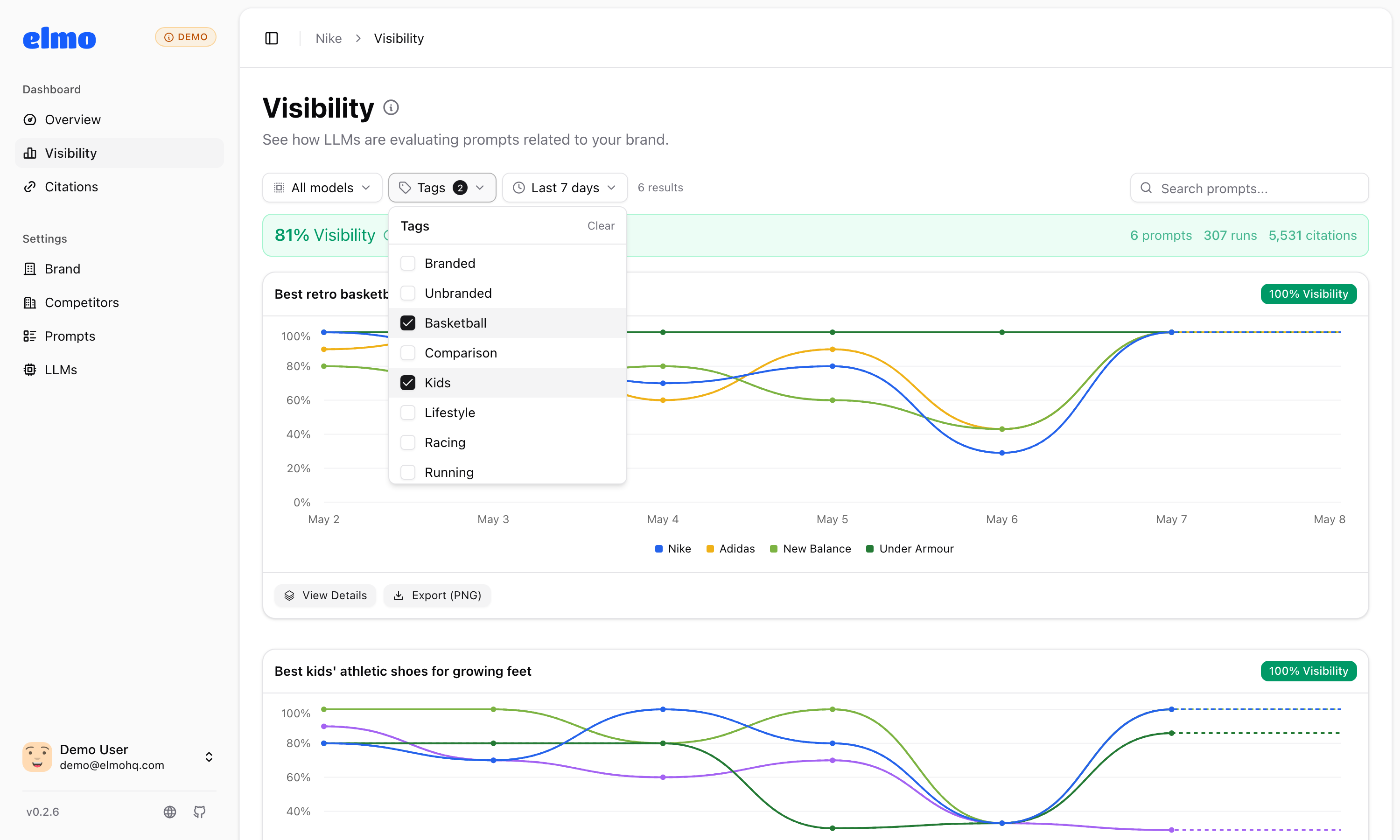1400x840 pixels.
Task: Click the Demo User avatar
Action: click(x=37, y=757)
